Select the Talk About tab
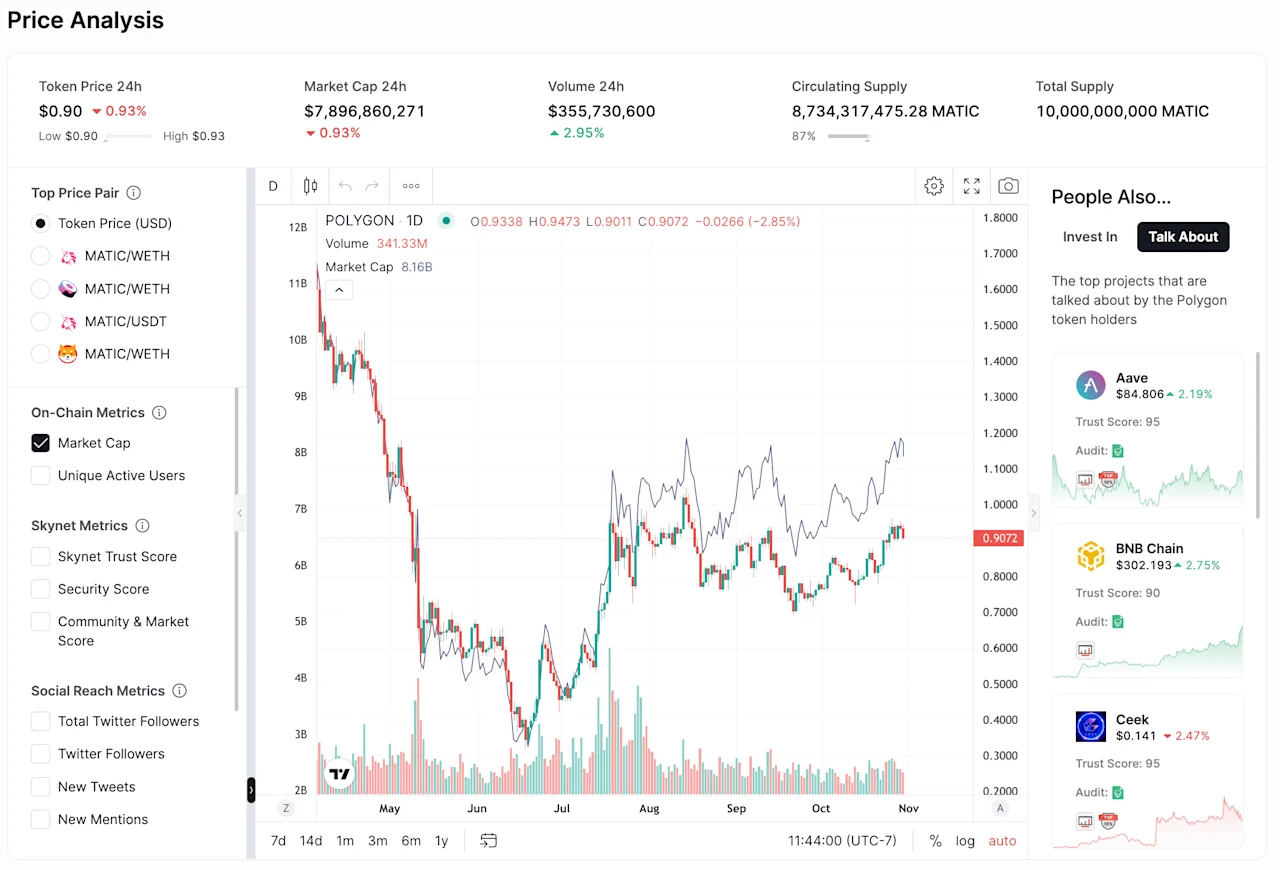Screen dimensions: 1280x870 (x=1183, y=237)
